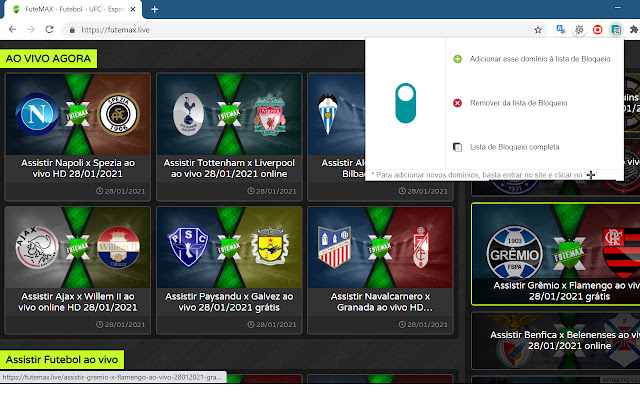
Task: Click date 28/01/2021 under Paysandu x Galvez
Action: (272, 324)
